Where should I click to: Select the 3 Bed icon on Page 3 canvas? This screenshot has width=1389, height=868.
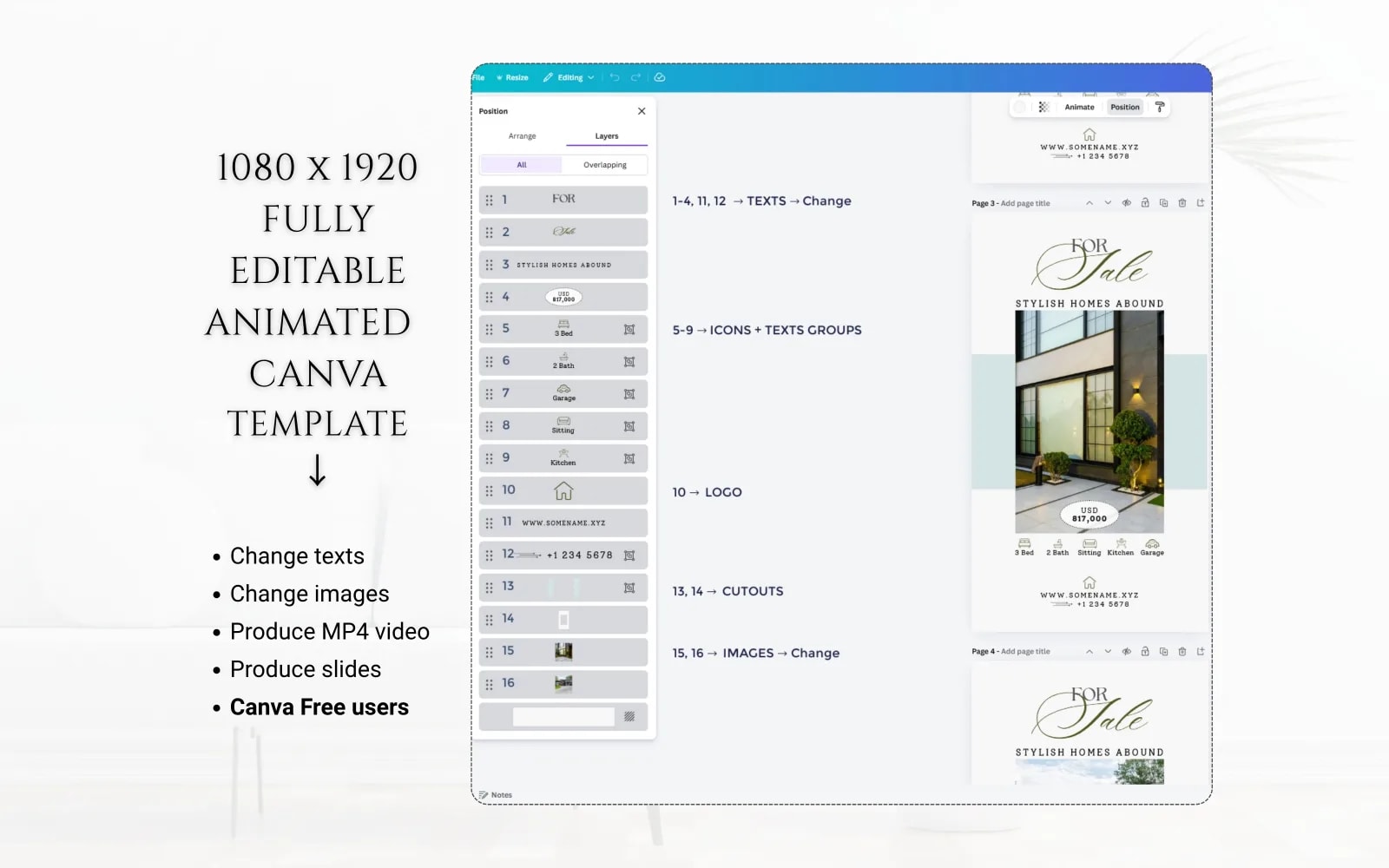point(1024,547)
